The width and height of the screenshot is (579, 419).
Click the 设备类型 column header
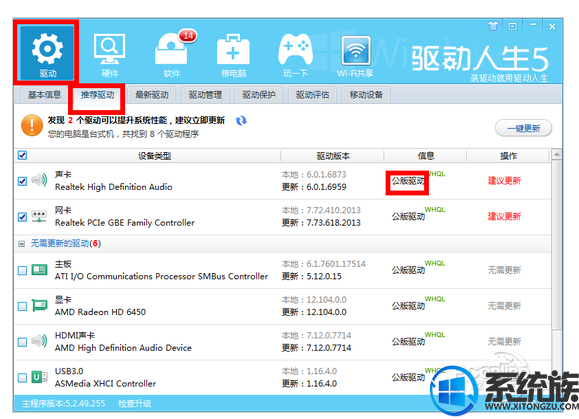pos(154,156)
